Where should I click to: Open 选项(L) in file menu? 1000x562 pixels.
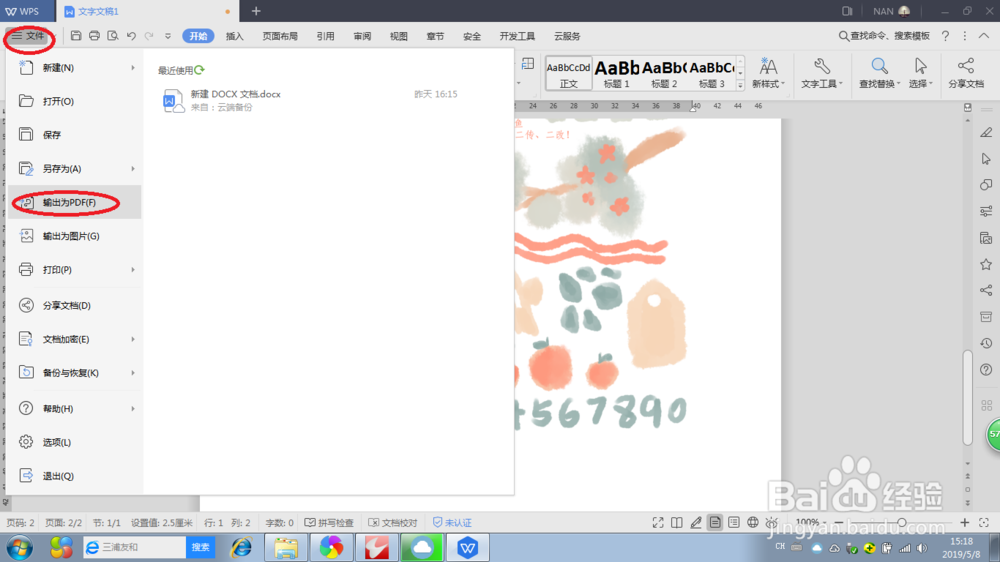[x=75, y=442]
